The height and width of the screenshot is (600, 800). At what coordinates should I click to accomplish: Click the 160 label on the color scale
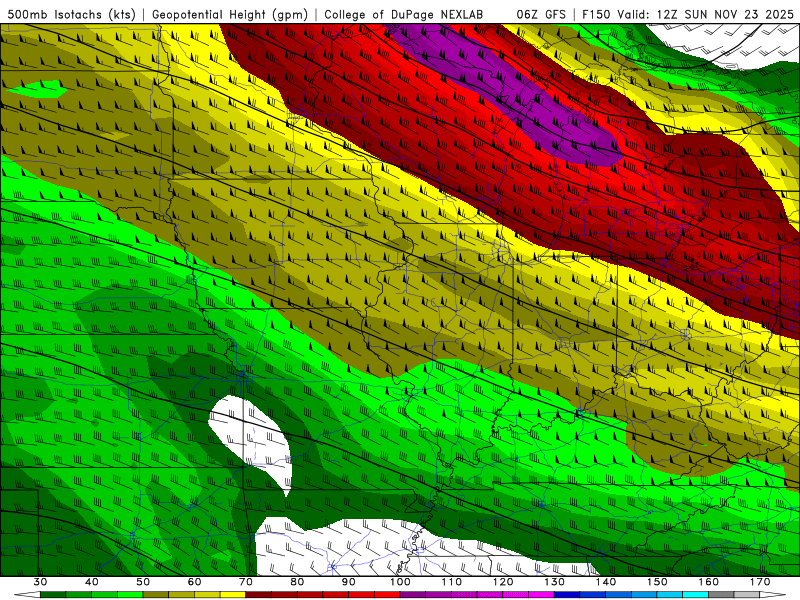click(709, 582)
